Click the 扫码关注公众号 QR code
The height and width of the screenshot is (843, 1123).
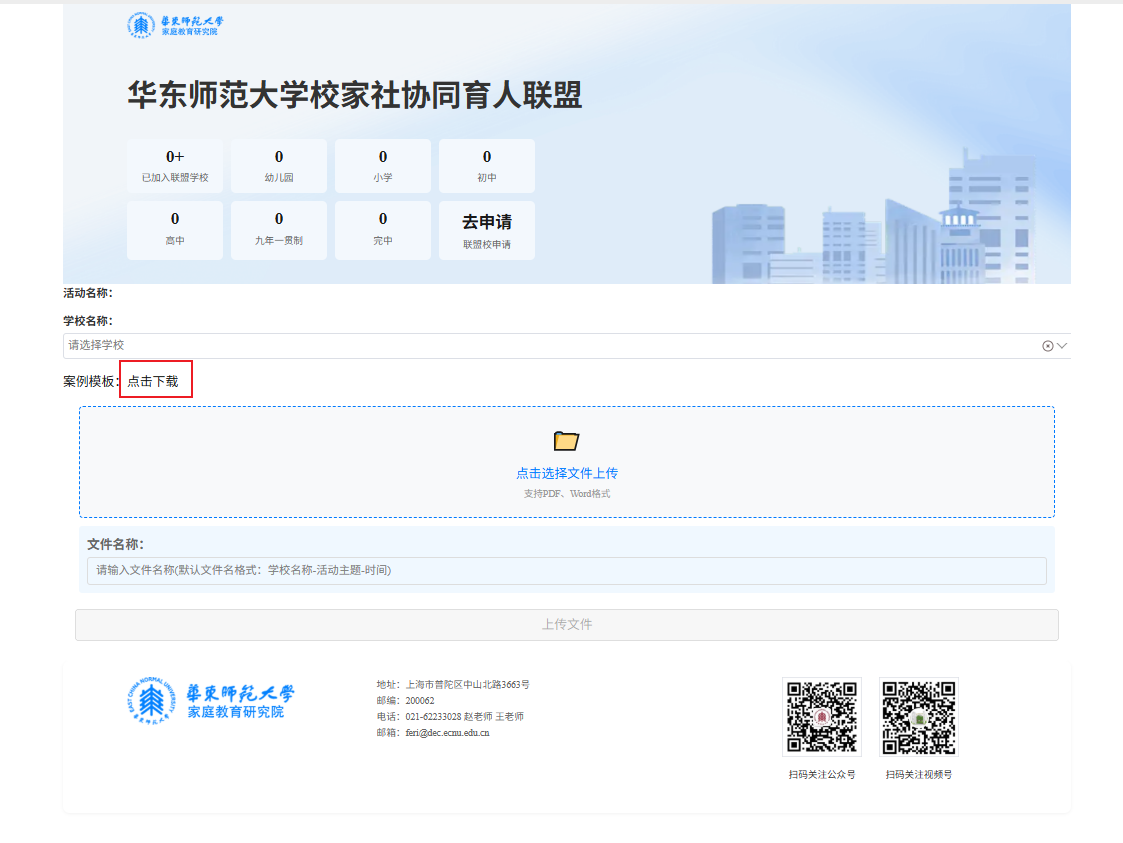(821, 717)
